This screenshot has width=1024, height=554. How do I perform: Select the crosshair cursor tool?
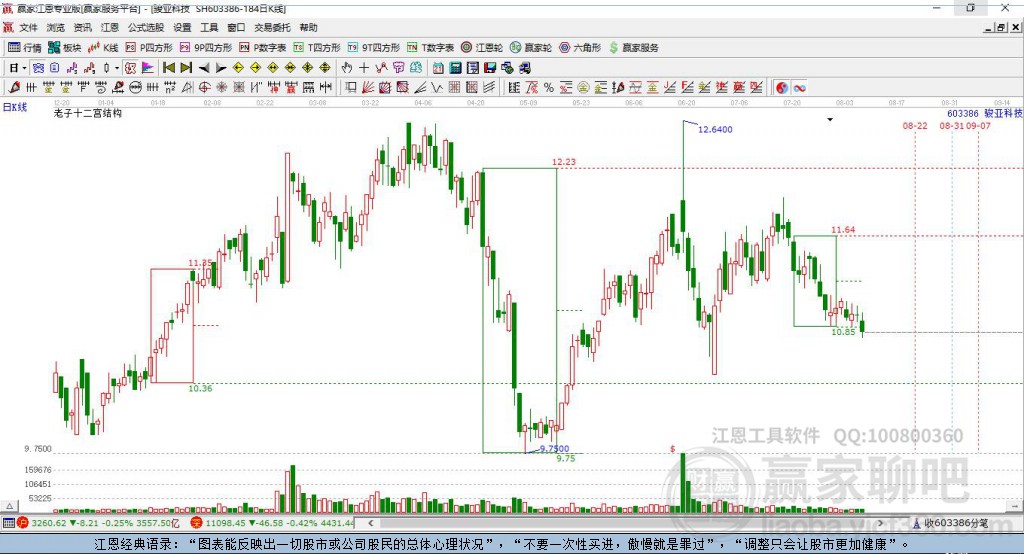tap(364, 68)
